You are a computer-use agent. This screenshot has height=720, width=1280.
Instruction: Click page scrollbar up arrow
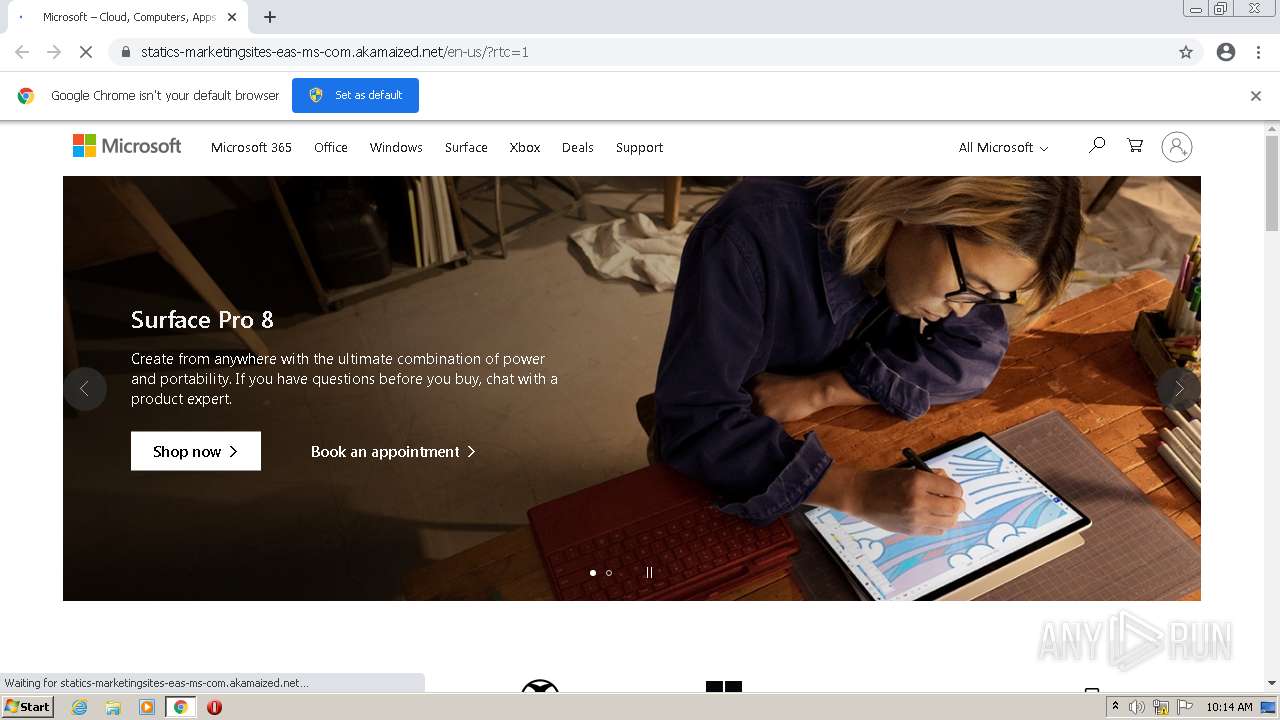(1272, 128)
